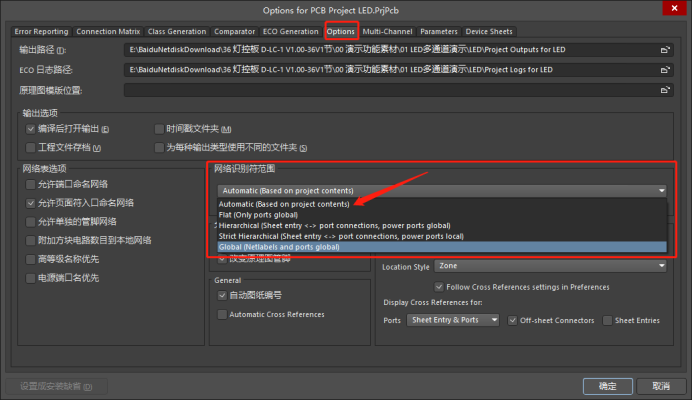
Task: Collapse the 网络识别符范围 dropdown arrow
Action: [661, 190]
